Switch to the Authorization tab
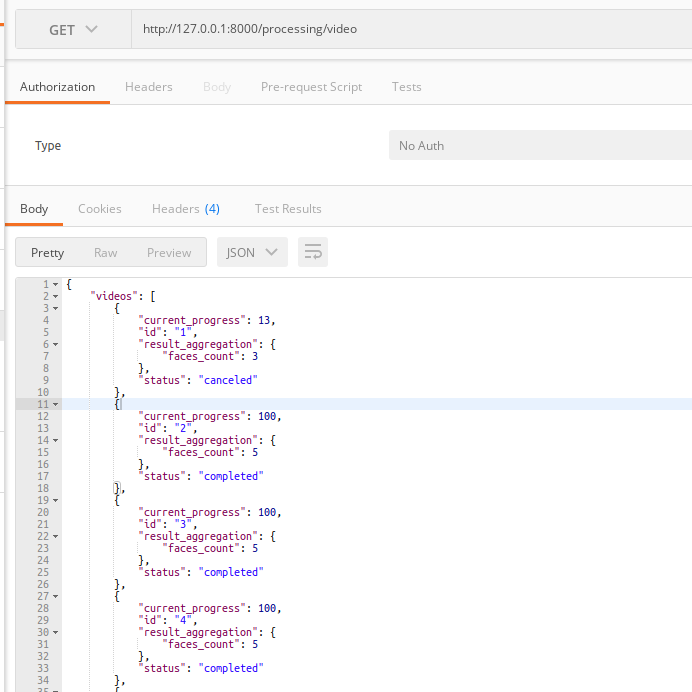The width and height of the screenshot is (692, 692). 57,87
